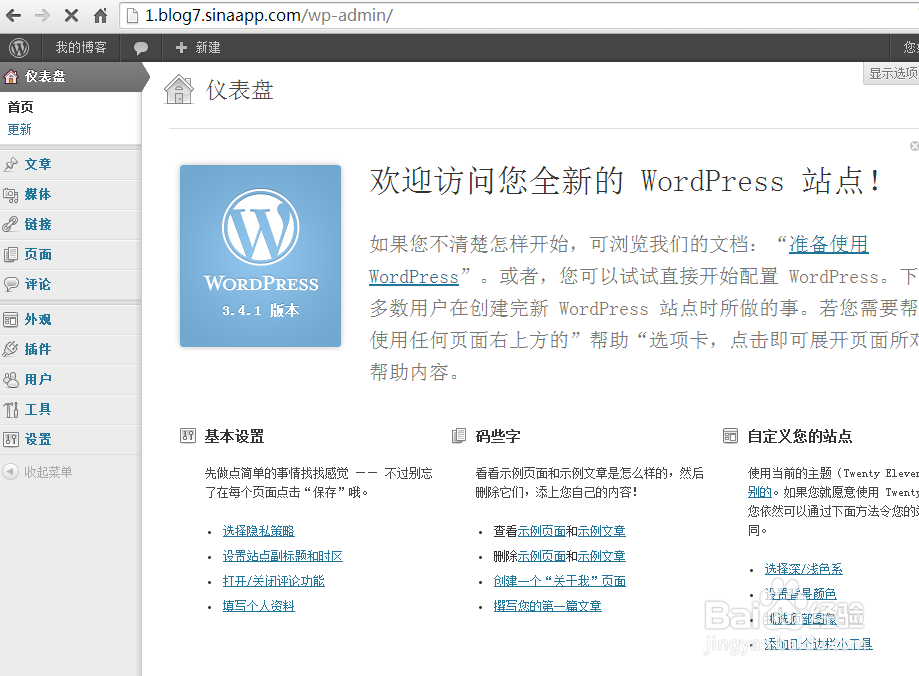Click the 自定义您的站点 section icon
This screenshot has width=919, height=676.
[x=730, y=436]
